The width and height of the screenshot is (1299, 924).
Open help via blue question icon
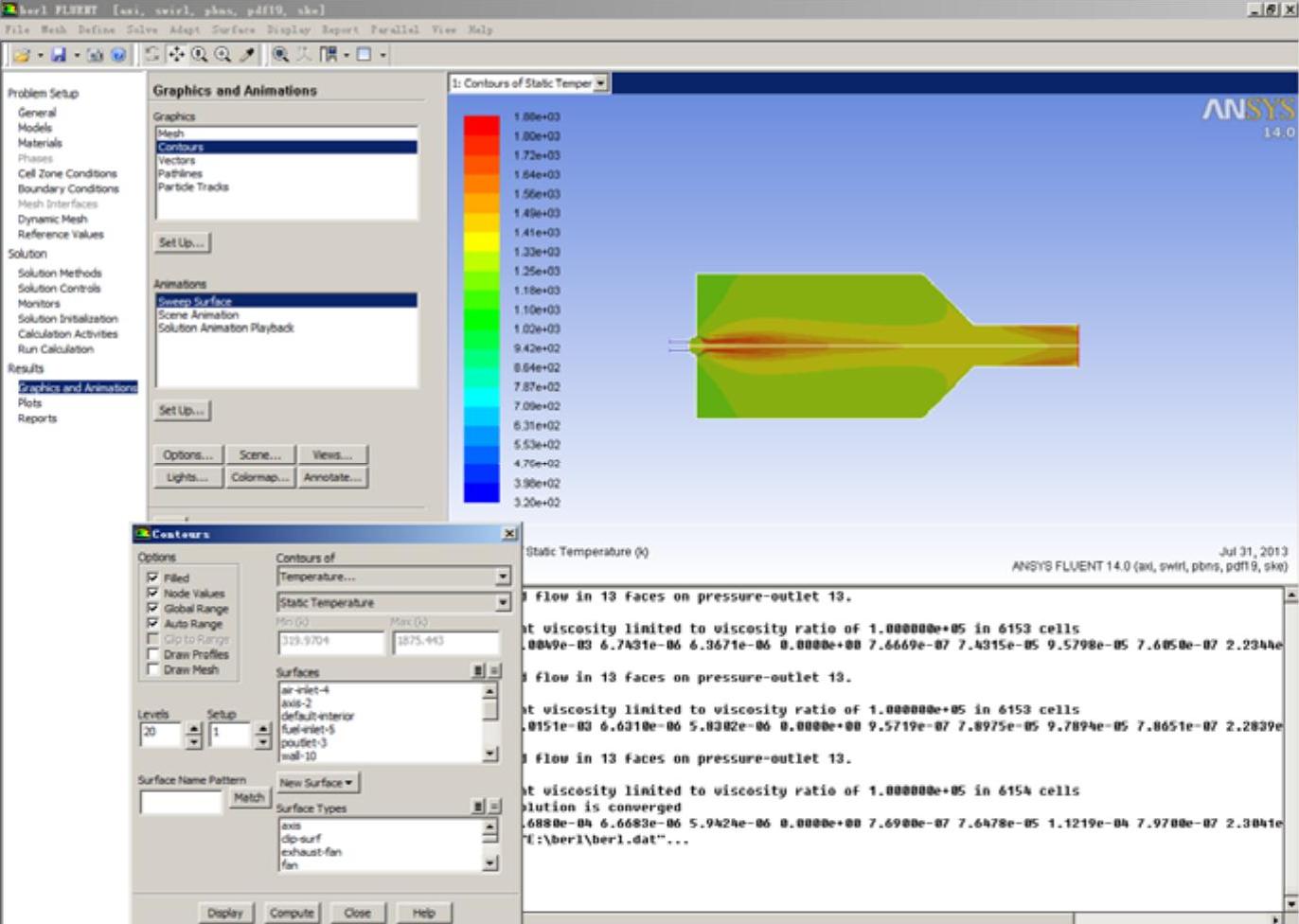point(118,55)
